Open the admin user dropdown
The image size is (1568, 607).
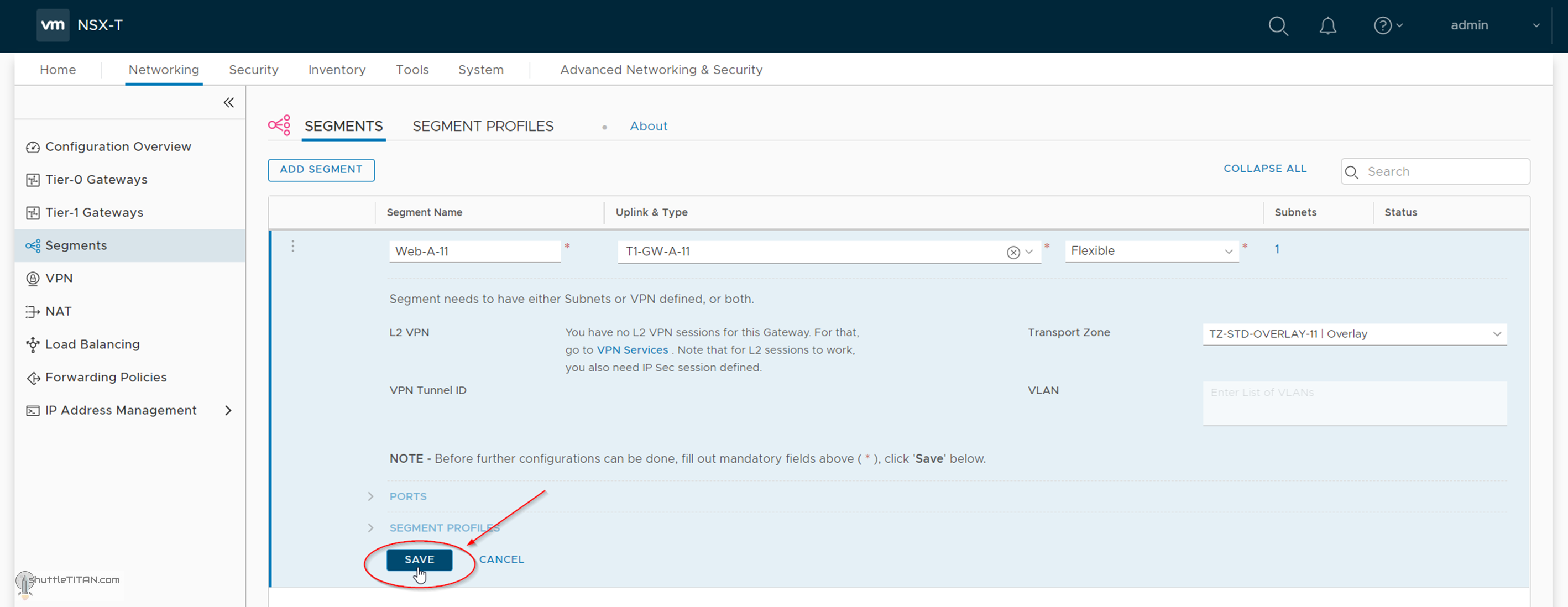[1536, 25]
